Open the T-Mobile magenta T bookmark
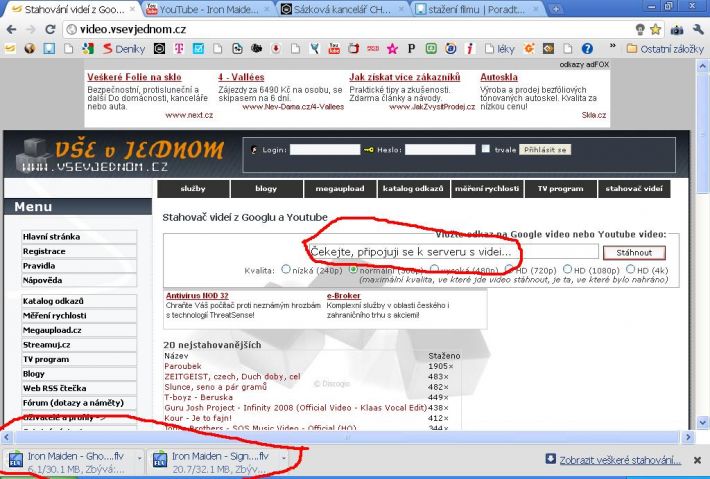 179,48
